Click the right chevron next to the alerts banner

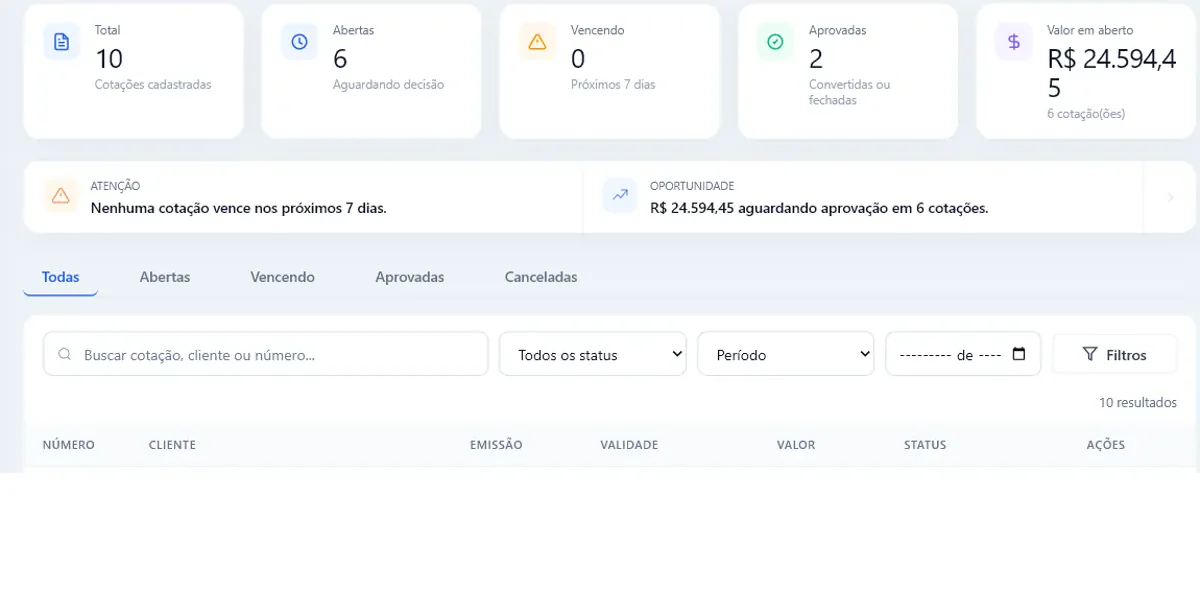pos(1170,198)
